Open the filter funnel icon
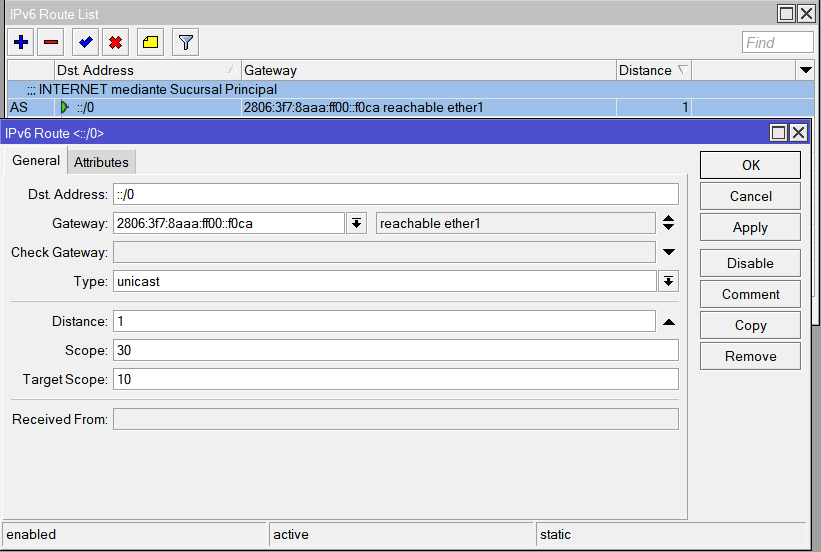This screenshot has width=821, height=552. 185,42
